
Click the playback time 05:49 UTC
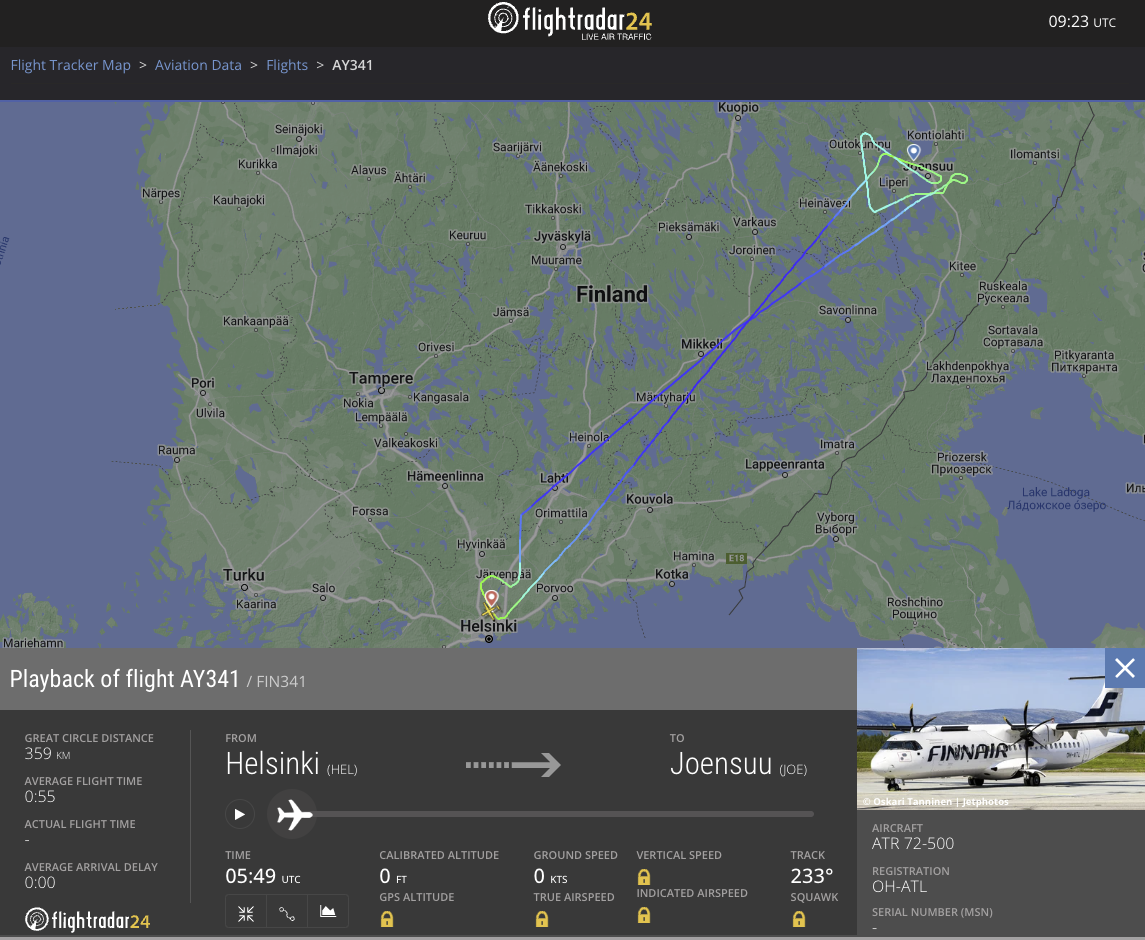263,876
